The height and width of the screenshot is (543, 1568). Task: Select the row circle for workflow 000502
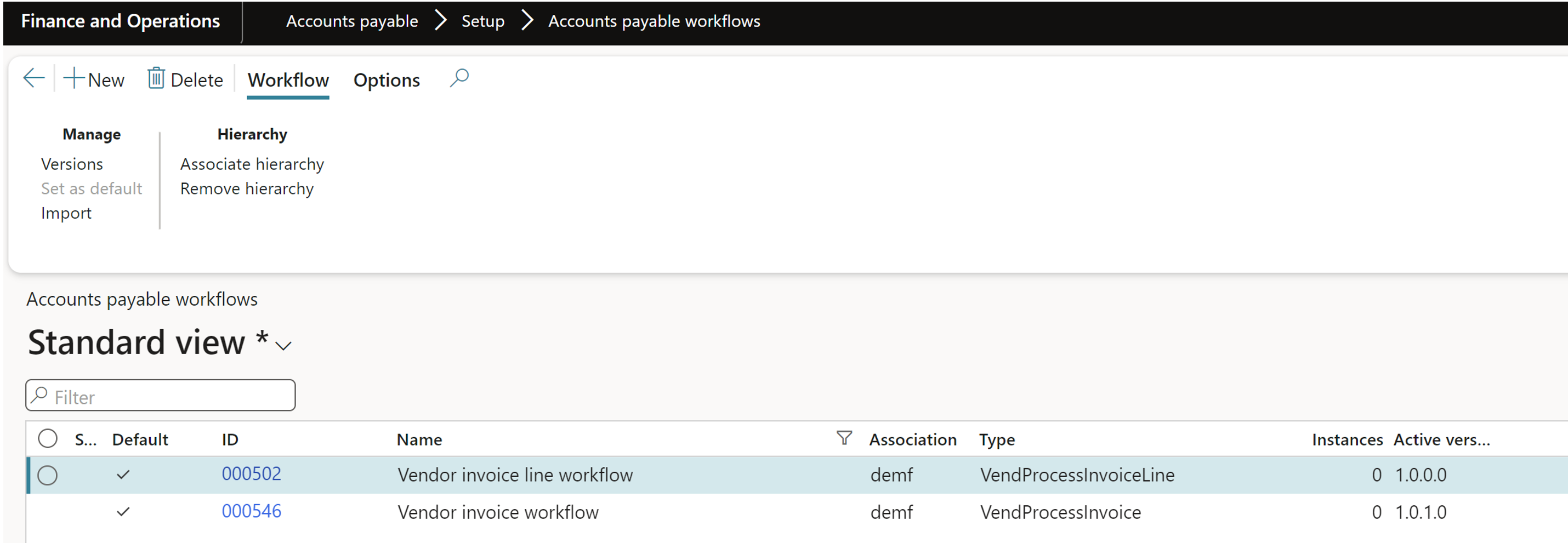tap(48, 475)
